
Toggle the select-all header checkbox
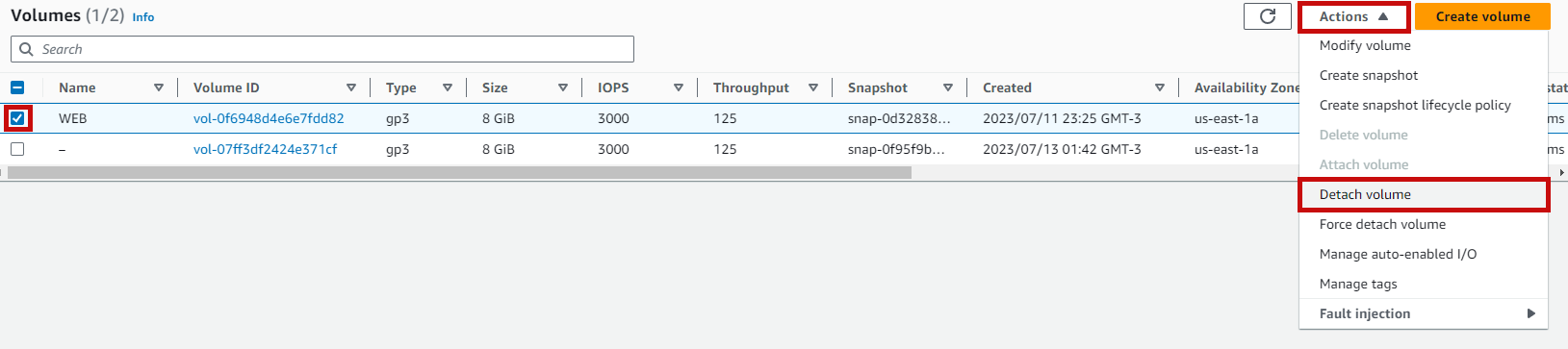coord(17,87)
